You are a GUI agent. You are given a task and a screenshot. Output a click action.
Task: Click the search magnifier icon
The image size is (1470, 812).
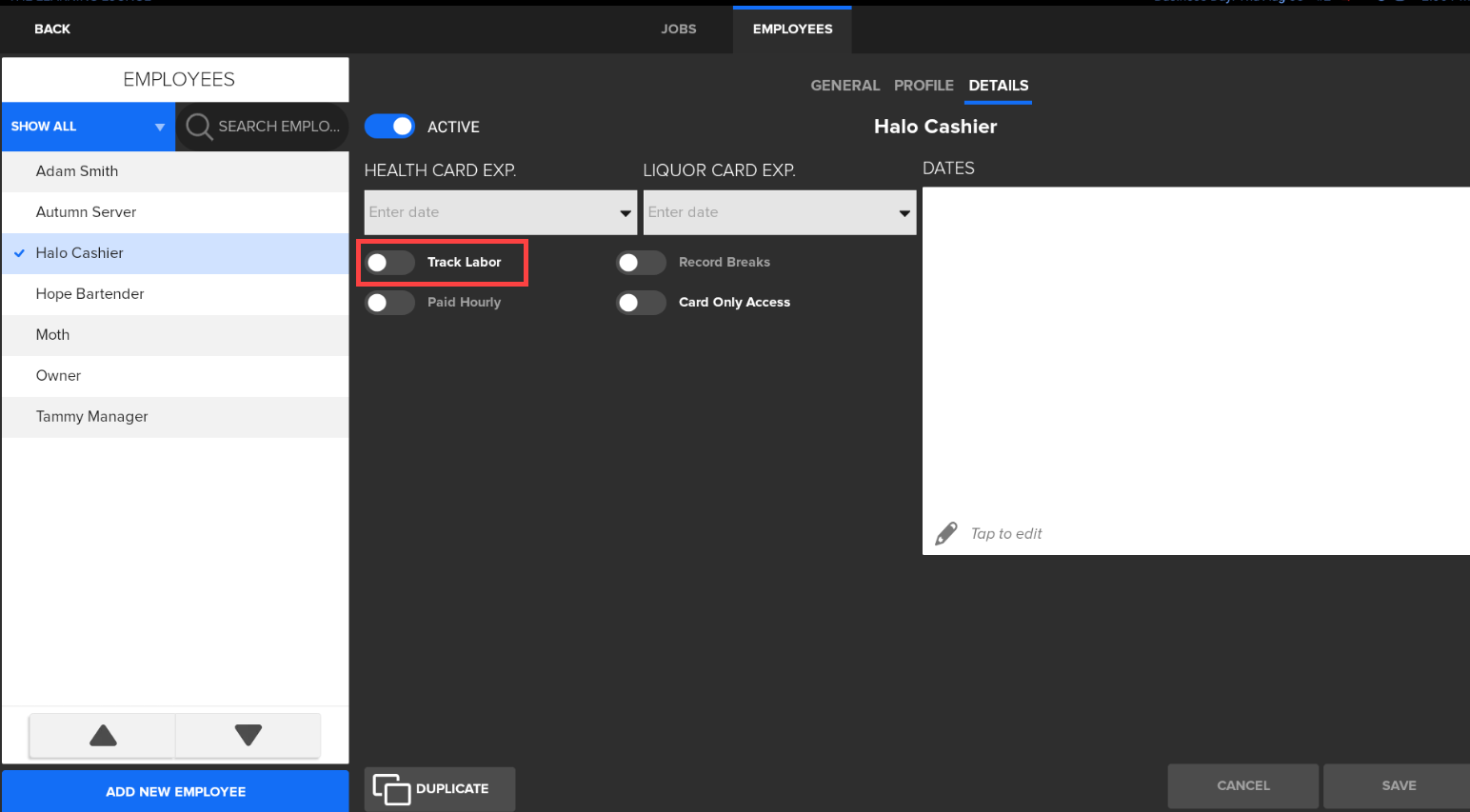(x=198, y=127)
